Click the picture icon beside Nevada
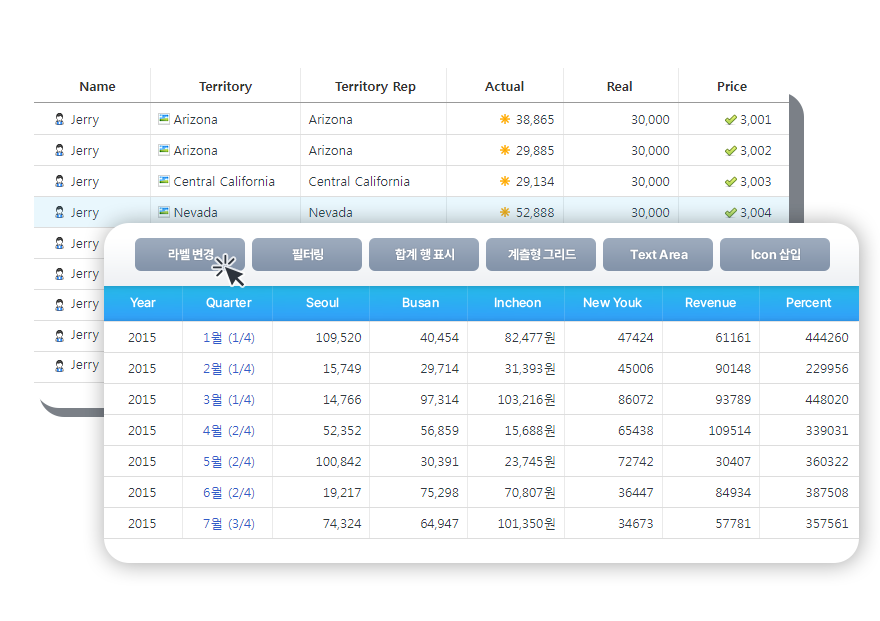This screenshot has width=880, height=621. click(164, 212)
